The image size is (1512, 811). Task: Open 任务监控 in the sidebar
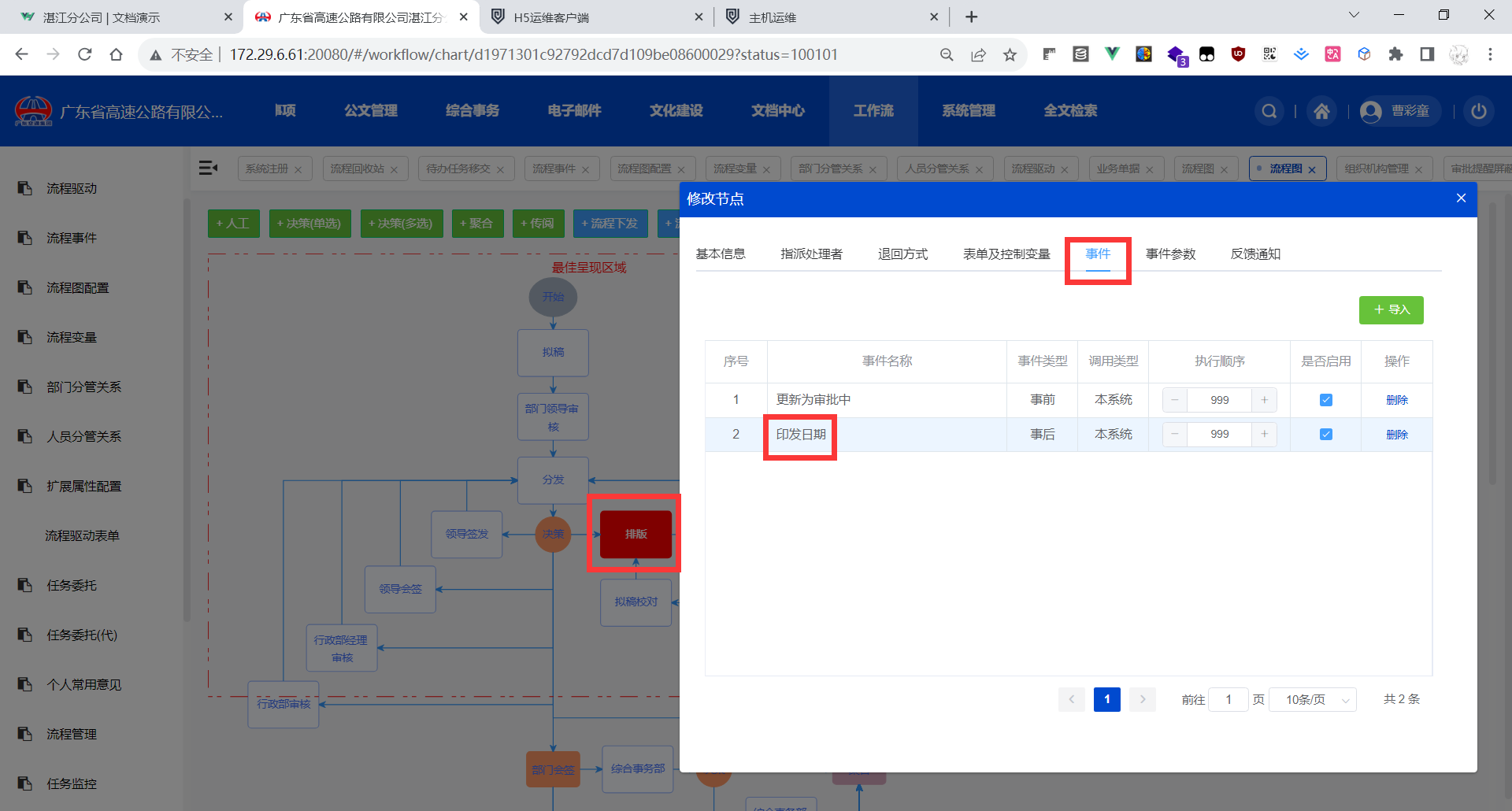pos(72,783)
